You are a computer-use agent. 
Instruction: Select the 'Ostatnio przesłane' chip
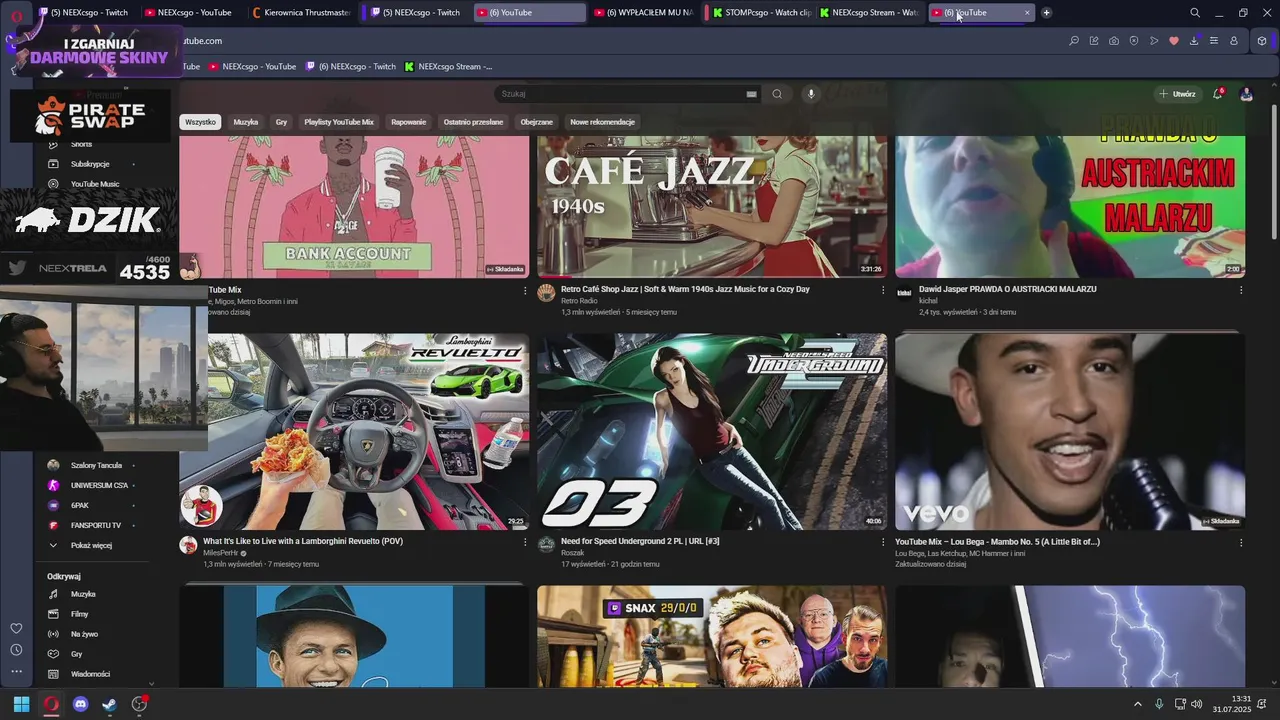click(473, 122)
